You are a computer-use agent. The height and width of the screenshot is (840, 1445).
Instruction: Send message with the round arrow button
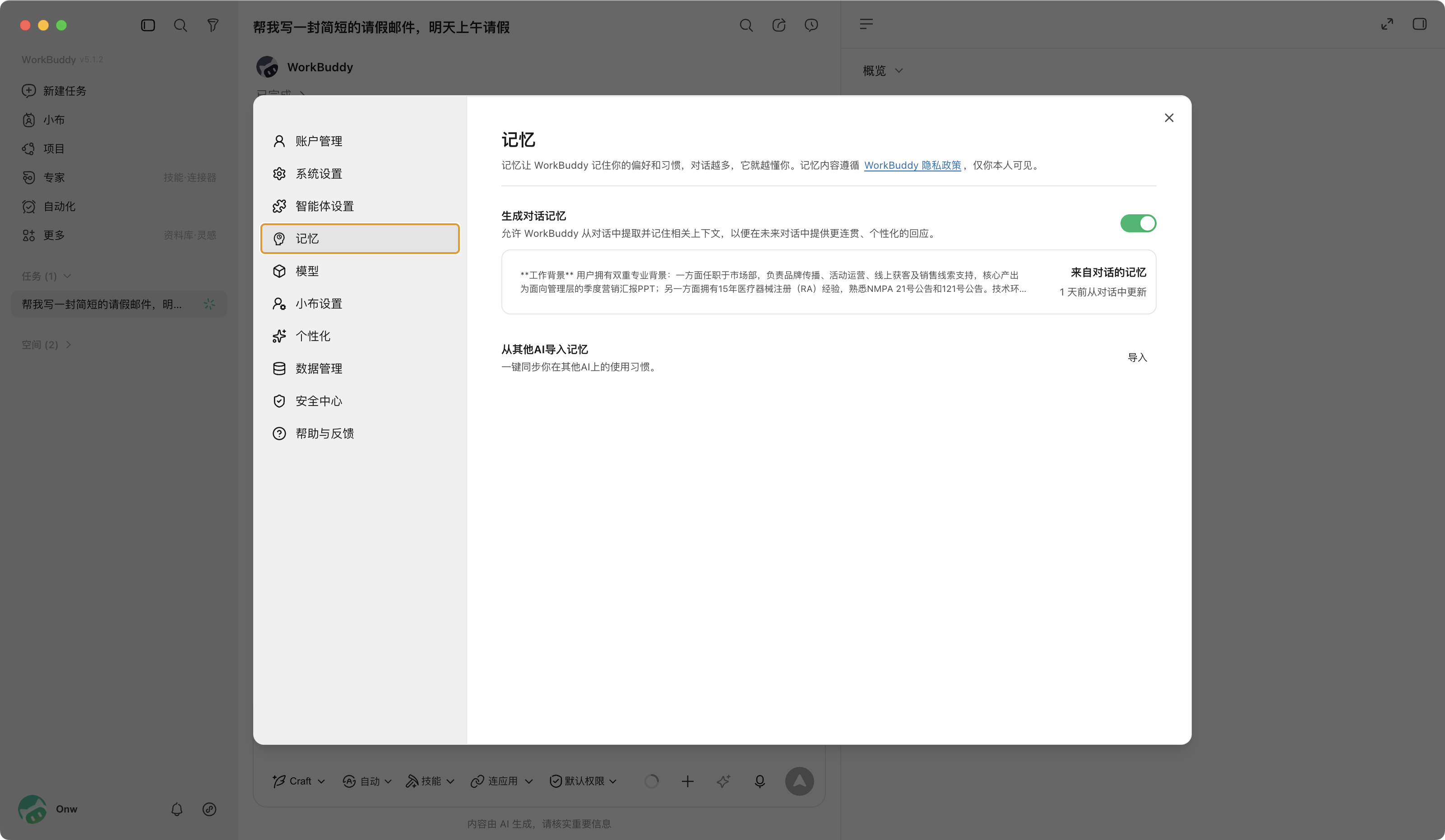(x=799, y=781)
